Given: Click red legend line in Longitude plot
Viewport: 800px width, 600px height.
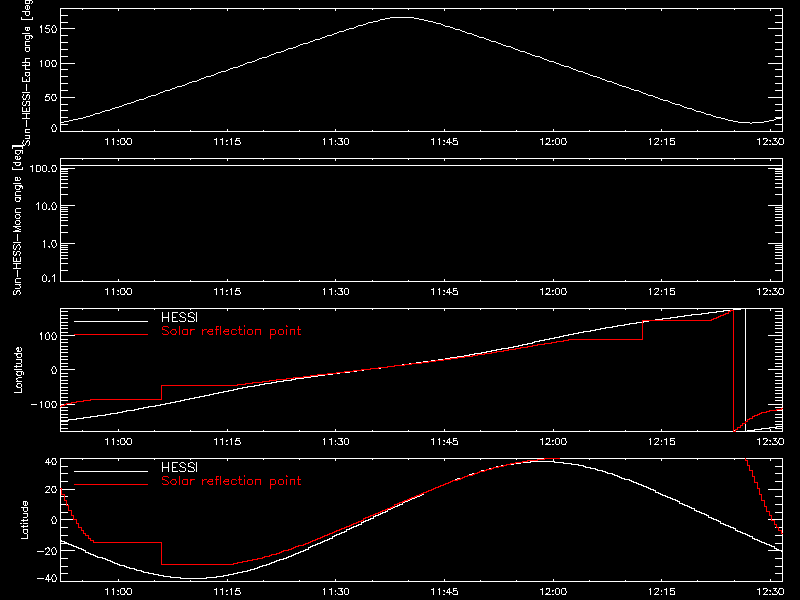Looking at the screenshot, I should click(111, 335).
